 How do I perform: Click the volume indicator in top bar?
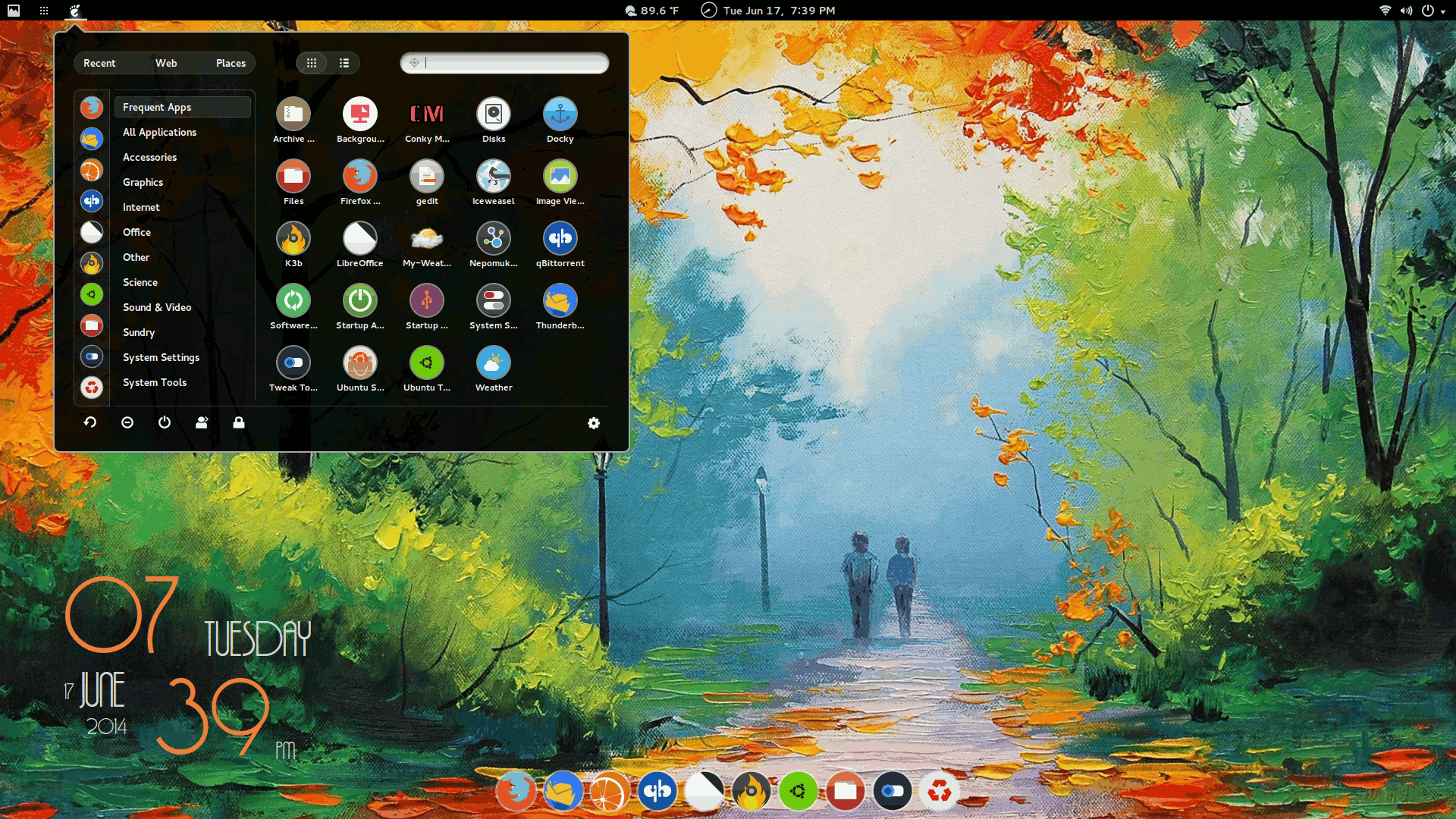pyautogui.click(x=1406, y=11)
